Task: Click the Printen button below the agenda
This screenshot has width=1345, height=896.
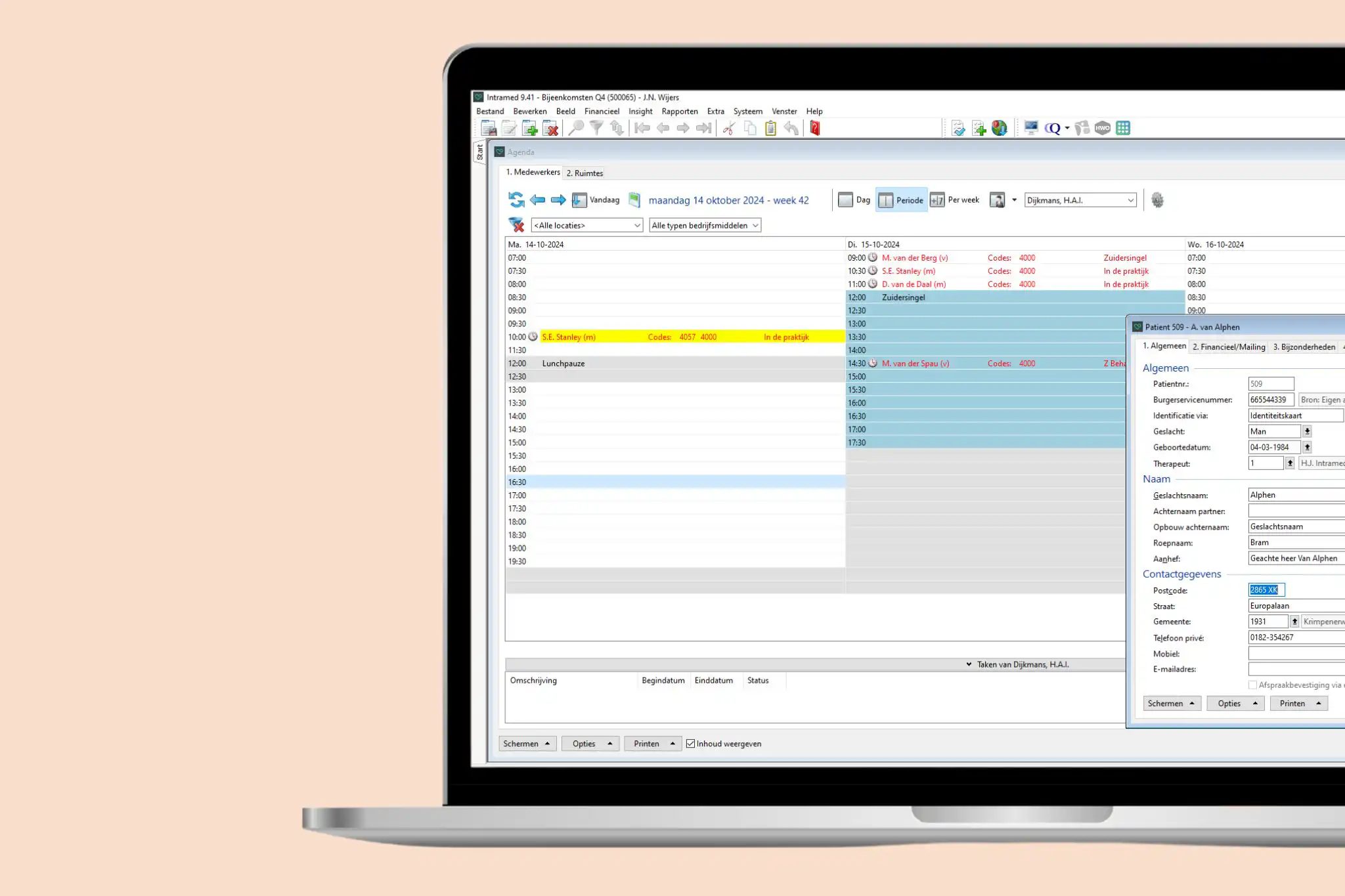Action: coord(653,744)
